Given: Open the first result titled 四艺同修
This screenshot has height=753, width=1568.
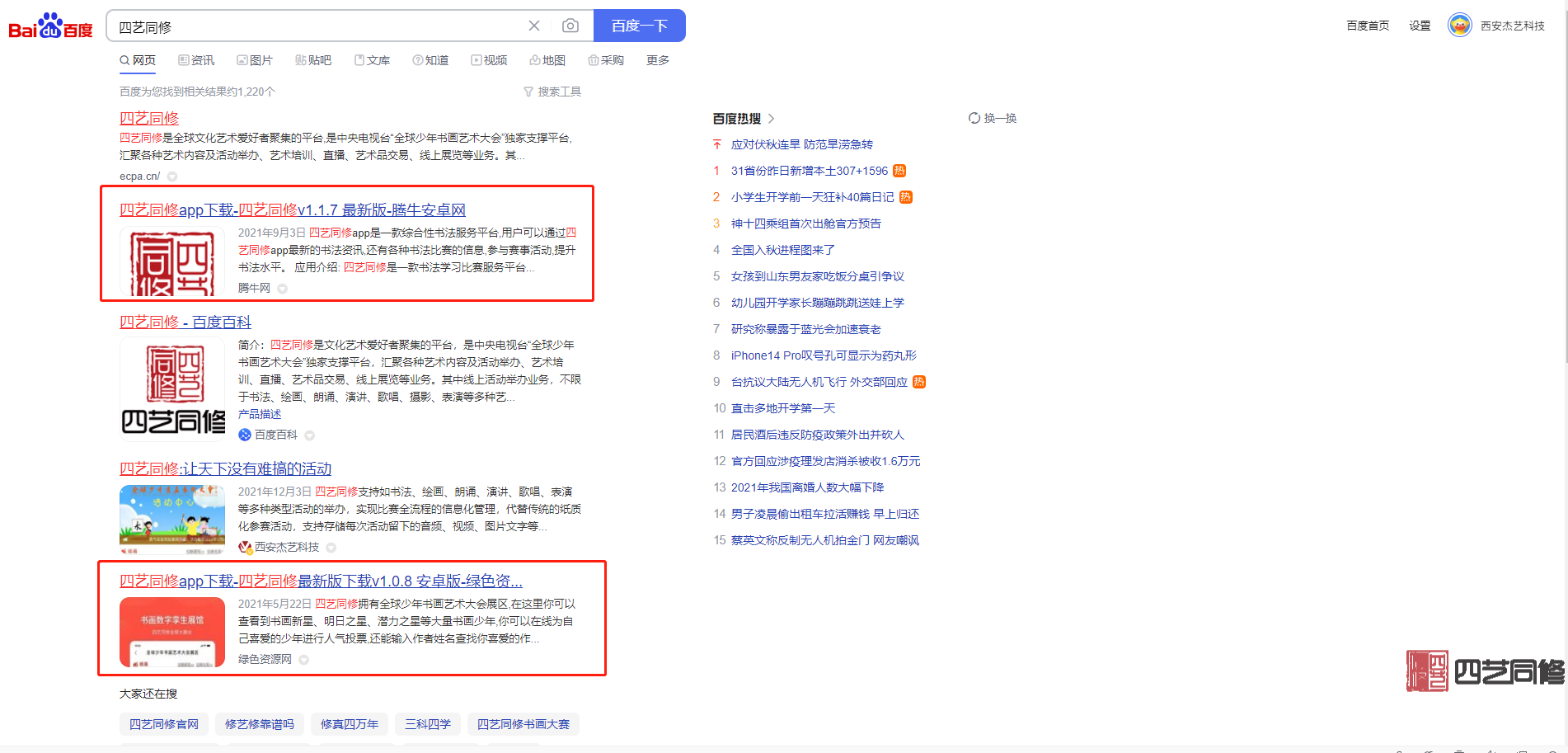Looking at the screenshot, I should click(x=149, y=118).
